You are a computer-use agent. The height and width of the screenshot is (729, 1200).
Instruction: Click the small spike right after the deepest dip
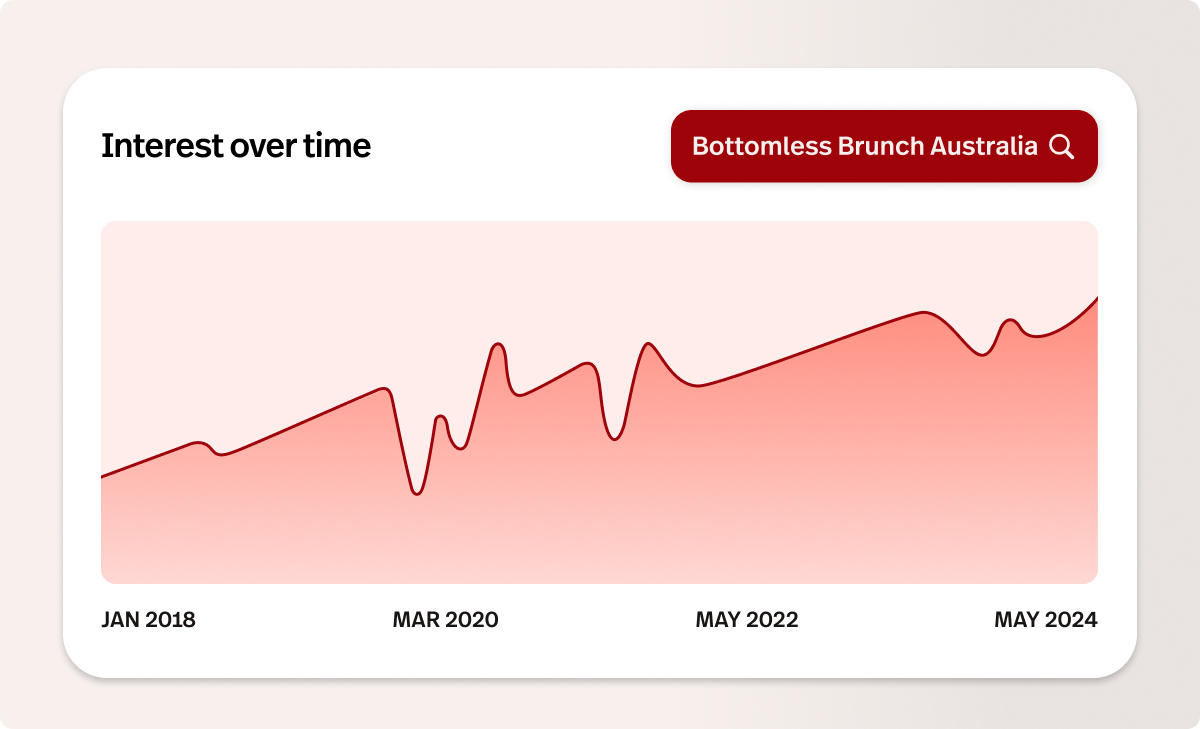coord(440,416)
